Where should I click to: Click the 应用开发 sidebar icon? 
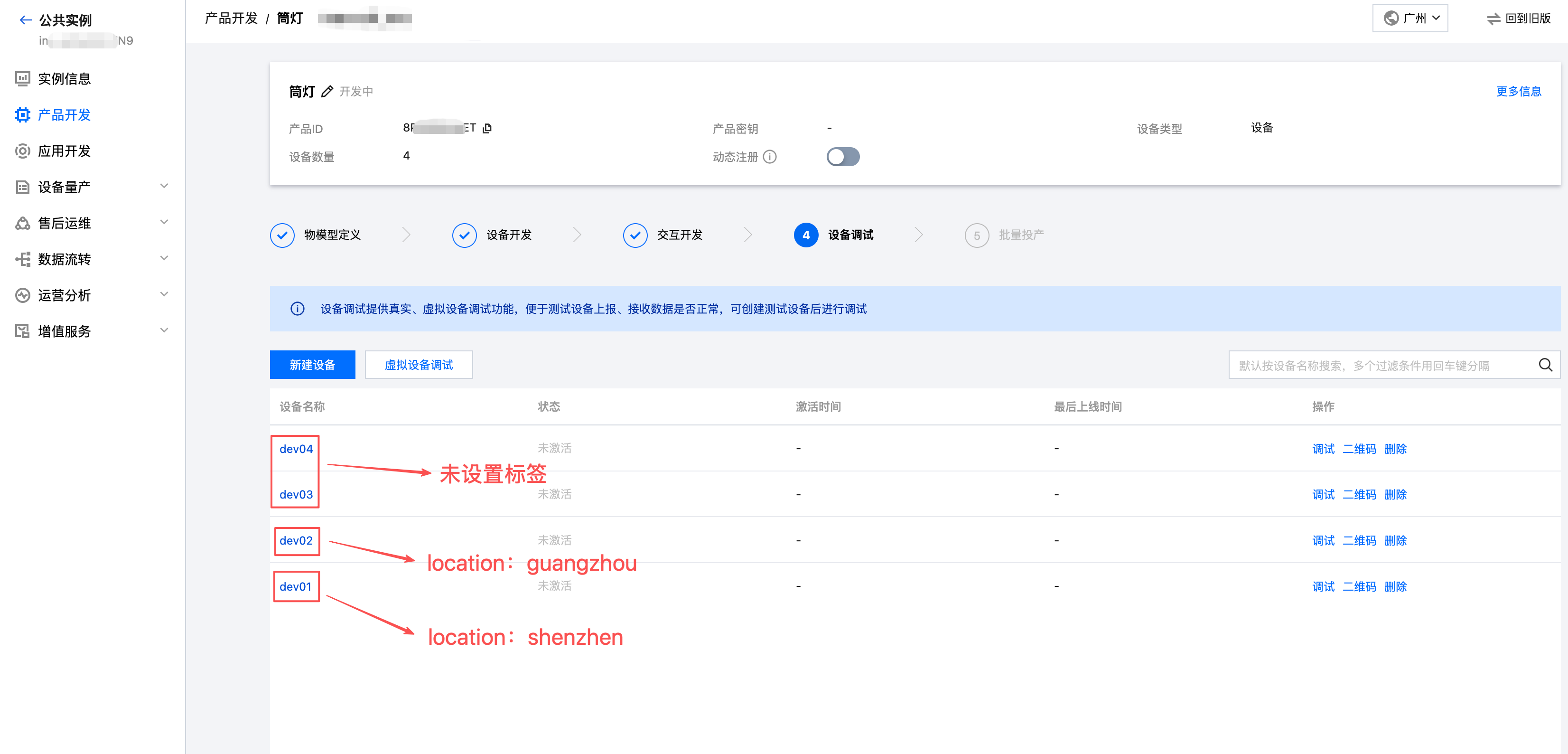pos(22,151)
